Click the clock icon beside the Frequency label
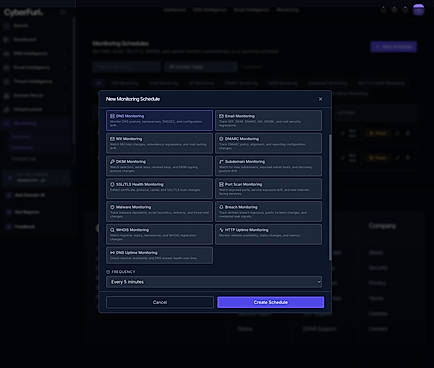The width and height of the screenshot is (434, 368). click(108, 272)
